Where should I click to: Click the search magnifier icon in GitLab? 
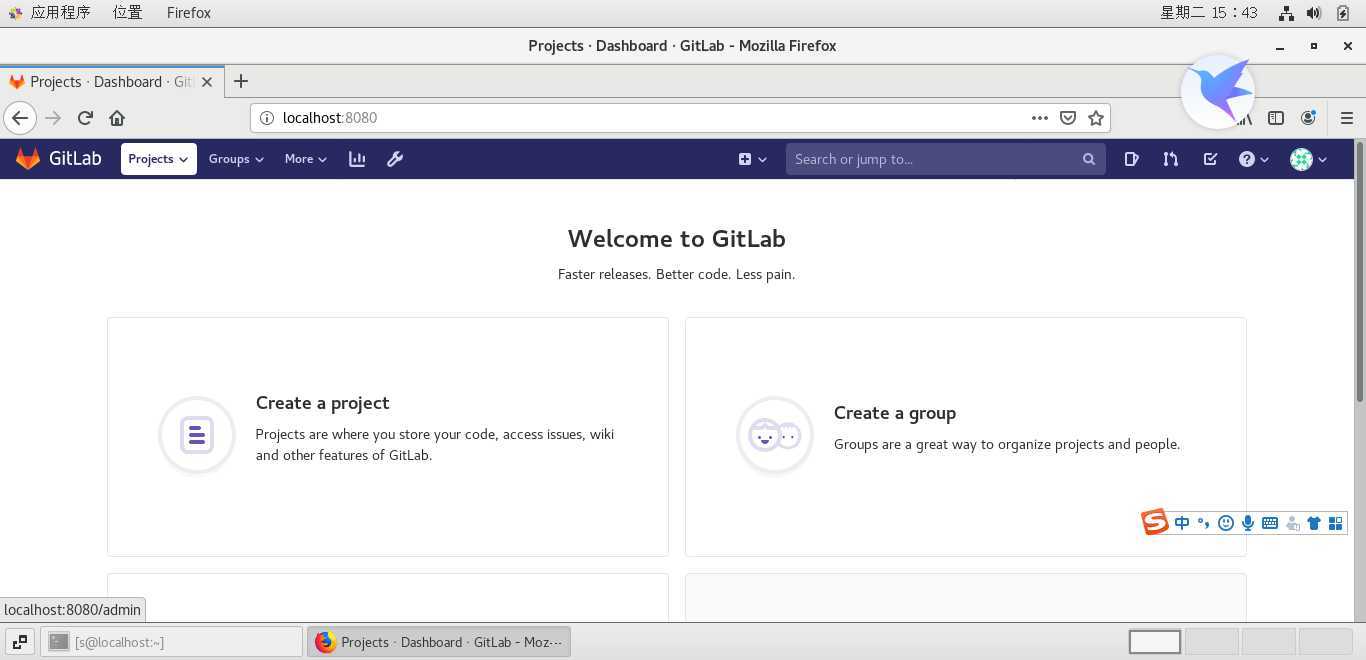(x=1089, y=159)
